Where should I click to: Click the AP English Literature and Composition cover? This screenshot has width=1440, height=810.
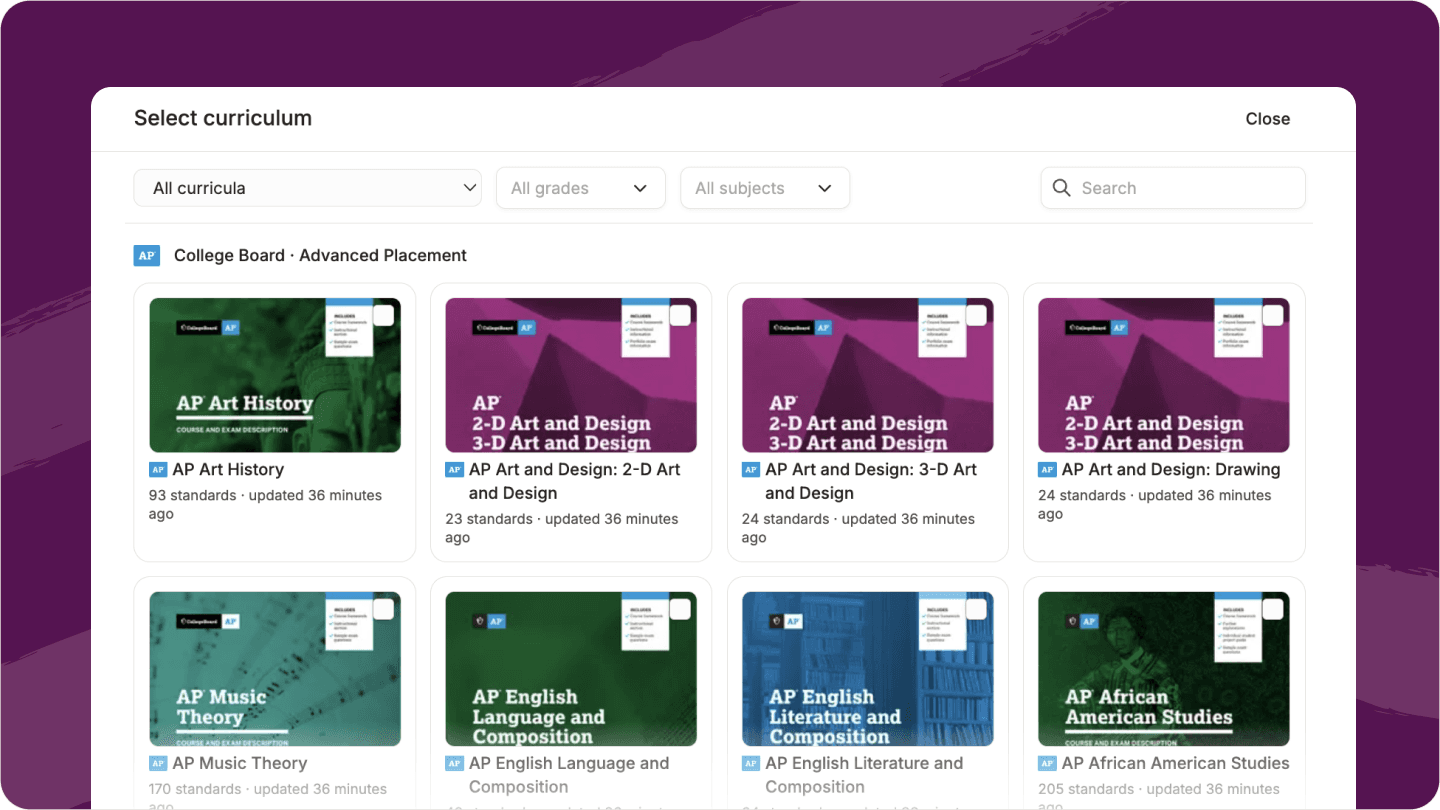[868, 669]
